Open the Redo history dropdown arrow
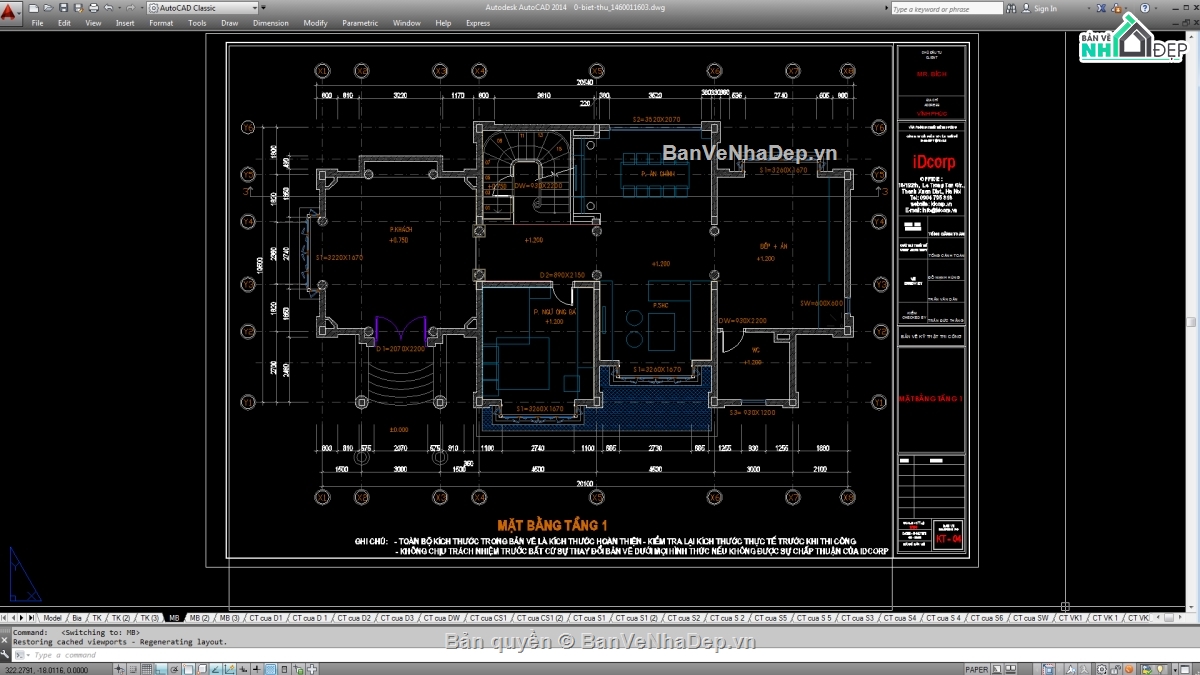This screenshot has width=1200, height=675. 141,8
